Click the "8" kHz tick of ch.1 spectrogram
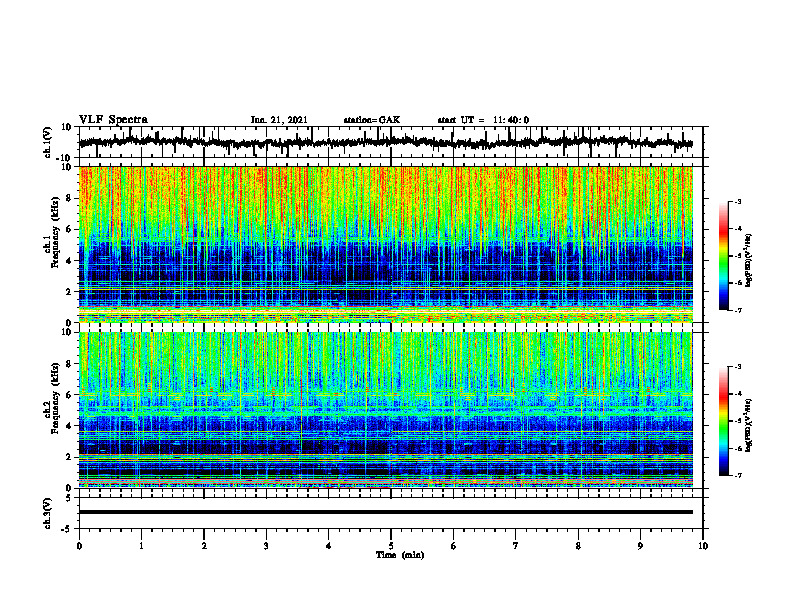This screenshot has height=612, width=792. tap(69, 198)
